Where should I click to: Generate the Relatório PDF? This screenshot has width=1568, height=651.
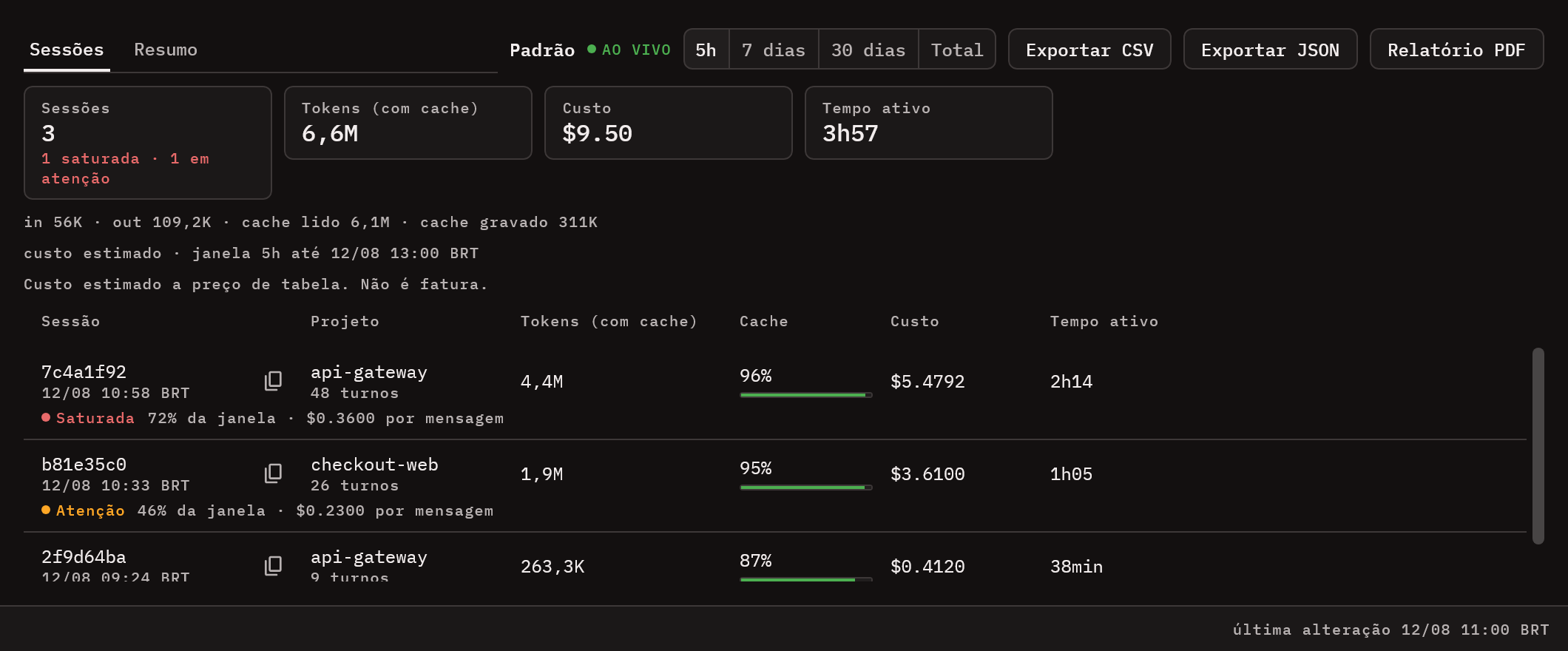point(1456,50)
